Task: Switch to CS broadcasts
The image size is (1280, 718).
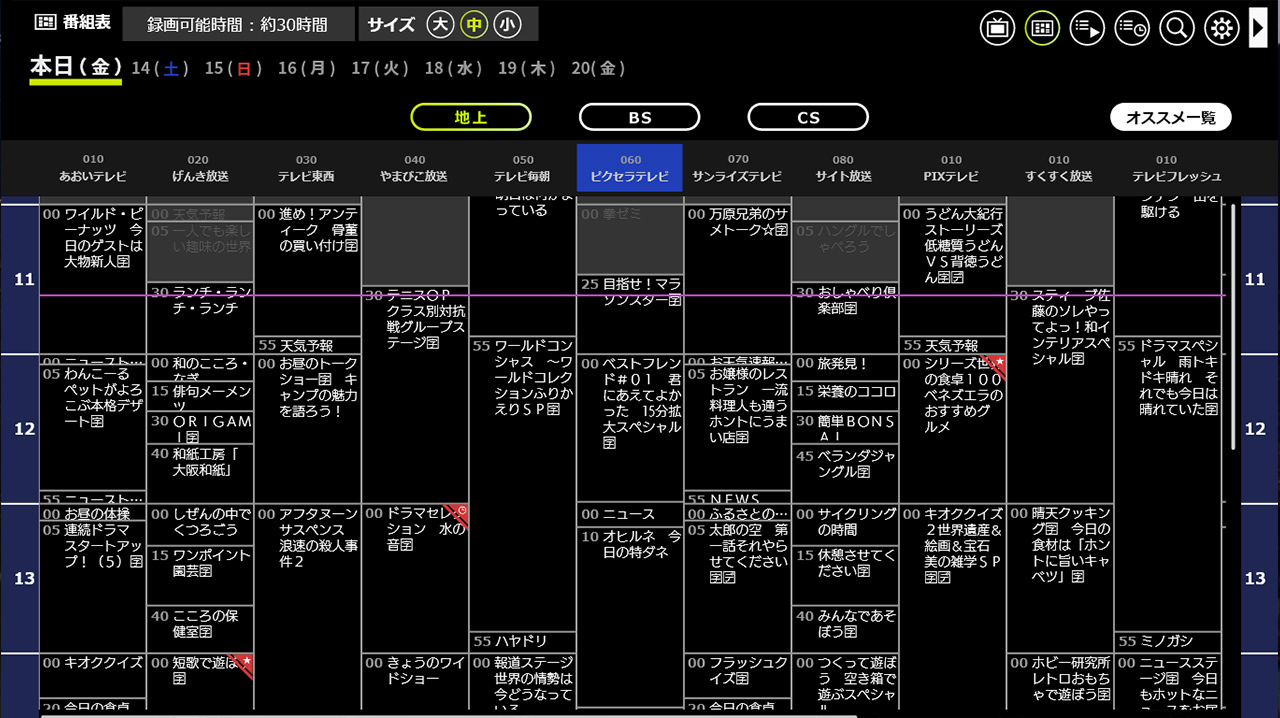Action: tap(809, 117)
